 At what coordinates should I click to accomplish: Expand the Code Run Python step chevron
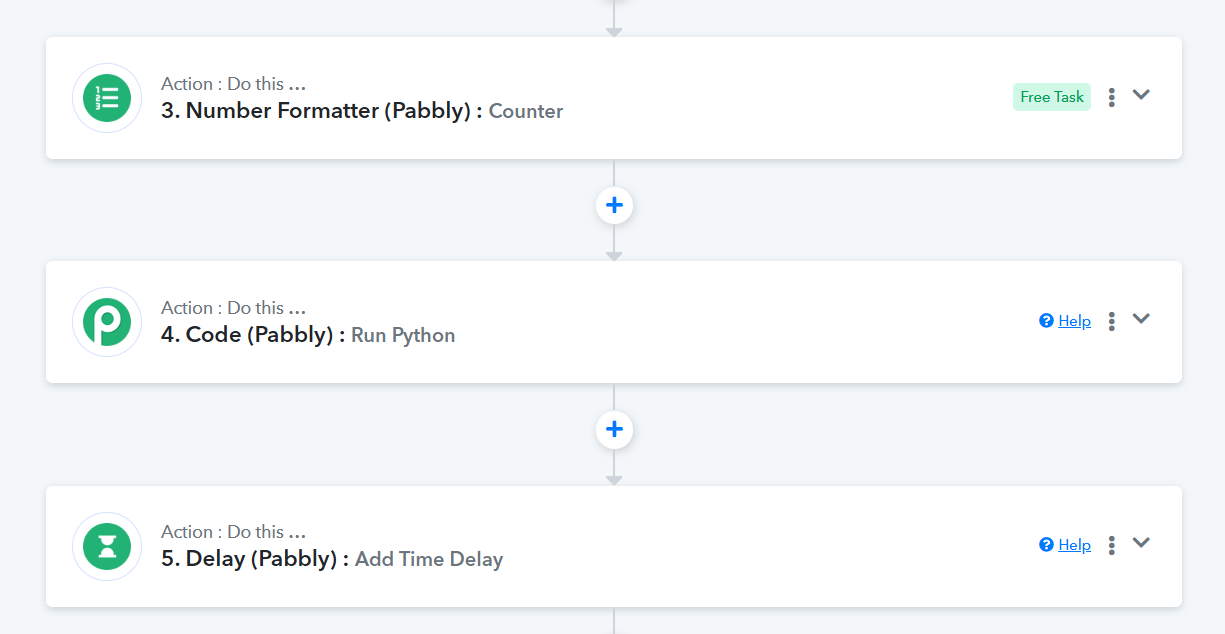1141,319
